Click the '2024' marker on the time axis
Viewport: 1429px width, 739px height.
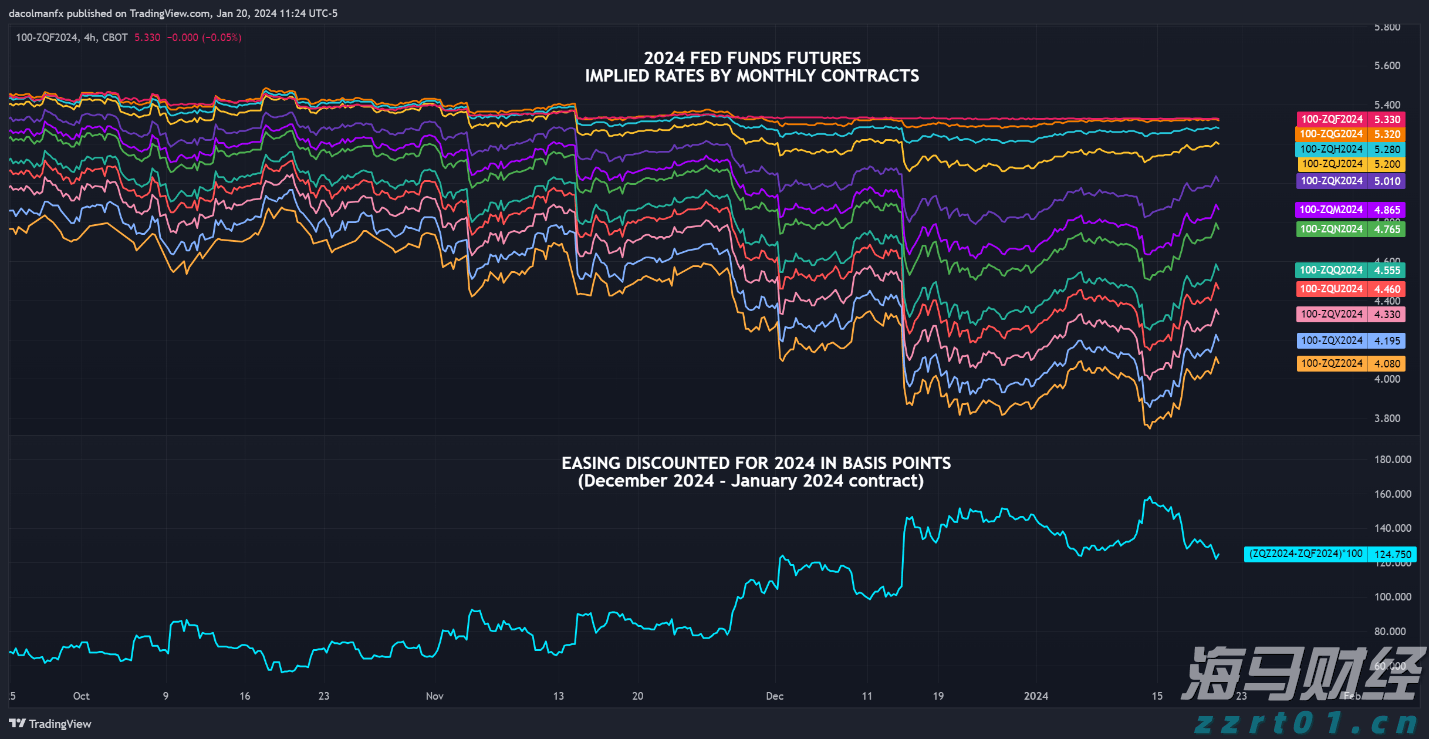(1036, 696)
